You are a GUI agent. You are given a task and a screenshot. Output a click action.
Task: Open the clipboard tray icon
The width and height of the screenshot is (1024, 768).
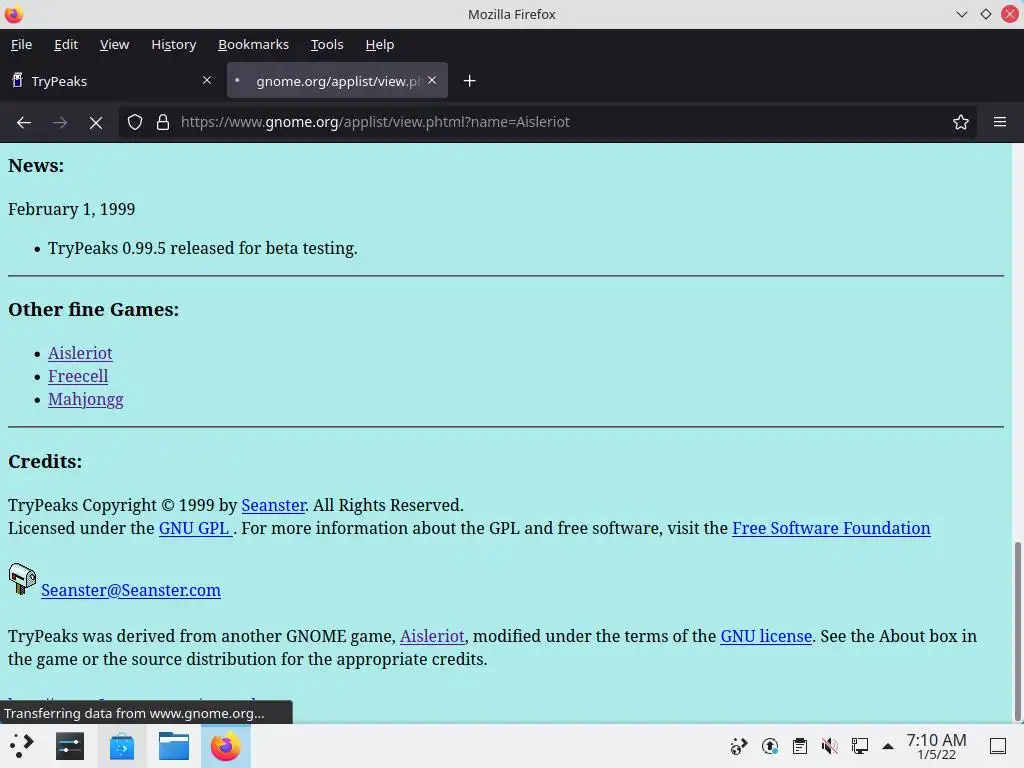[x=799, y=746]
